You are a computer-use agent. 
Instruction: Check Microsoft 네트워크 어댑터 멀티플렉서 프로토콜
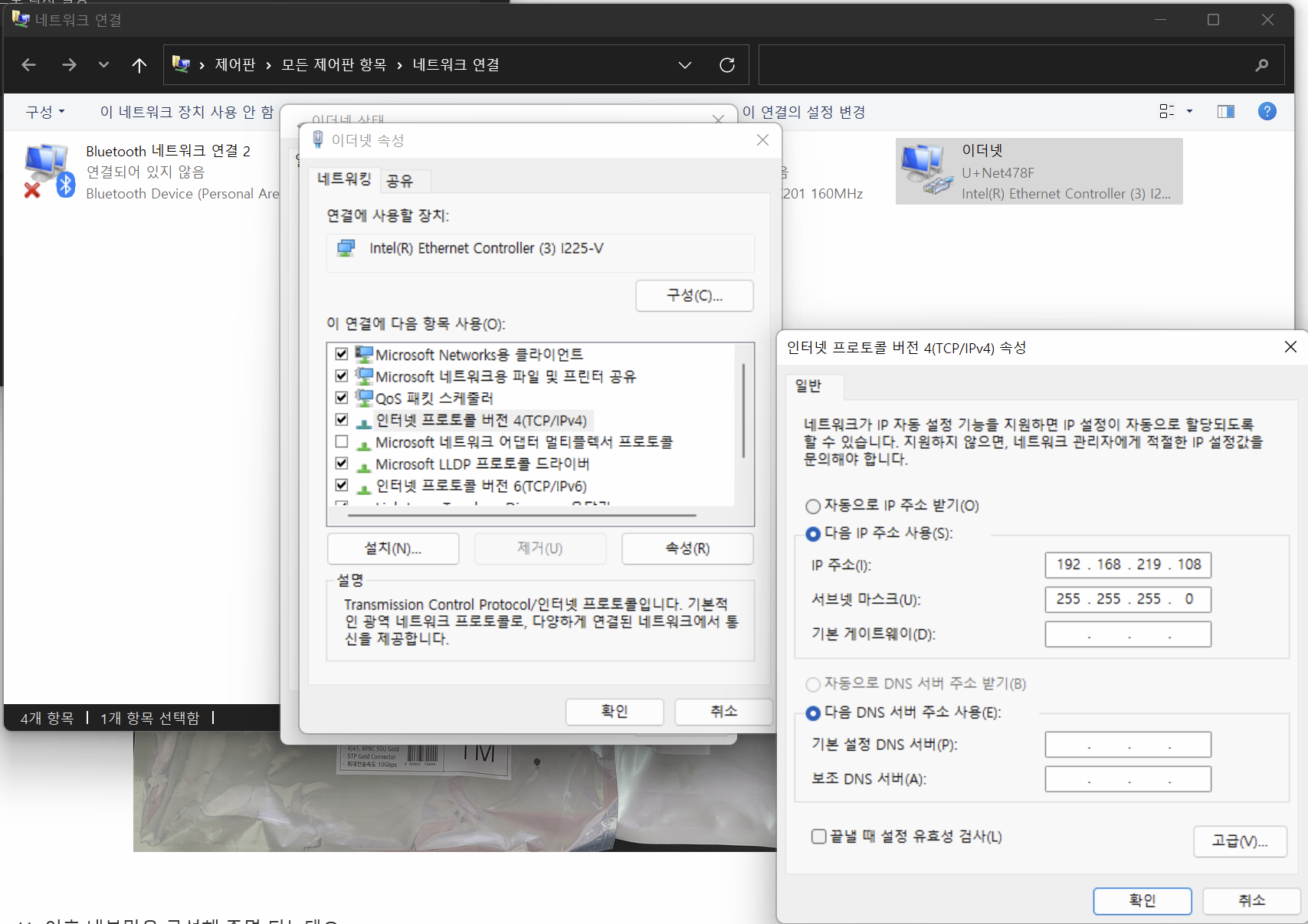(x=342, y=442)
